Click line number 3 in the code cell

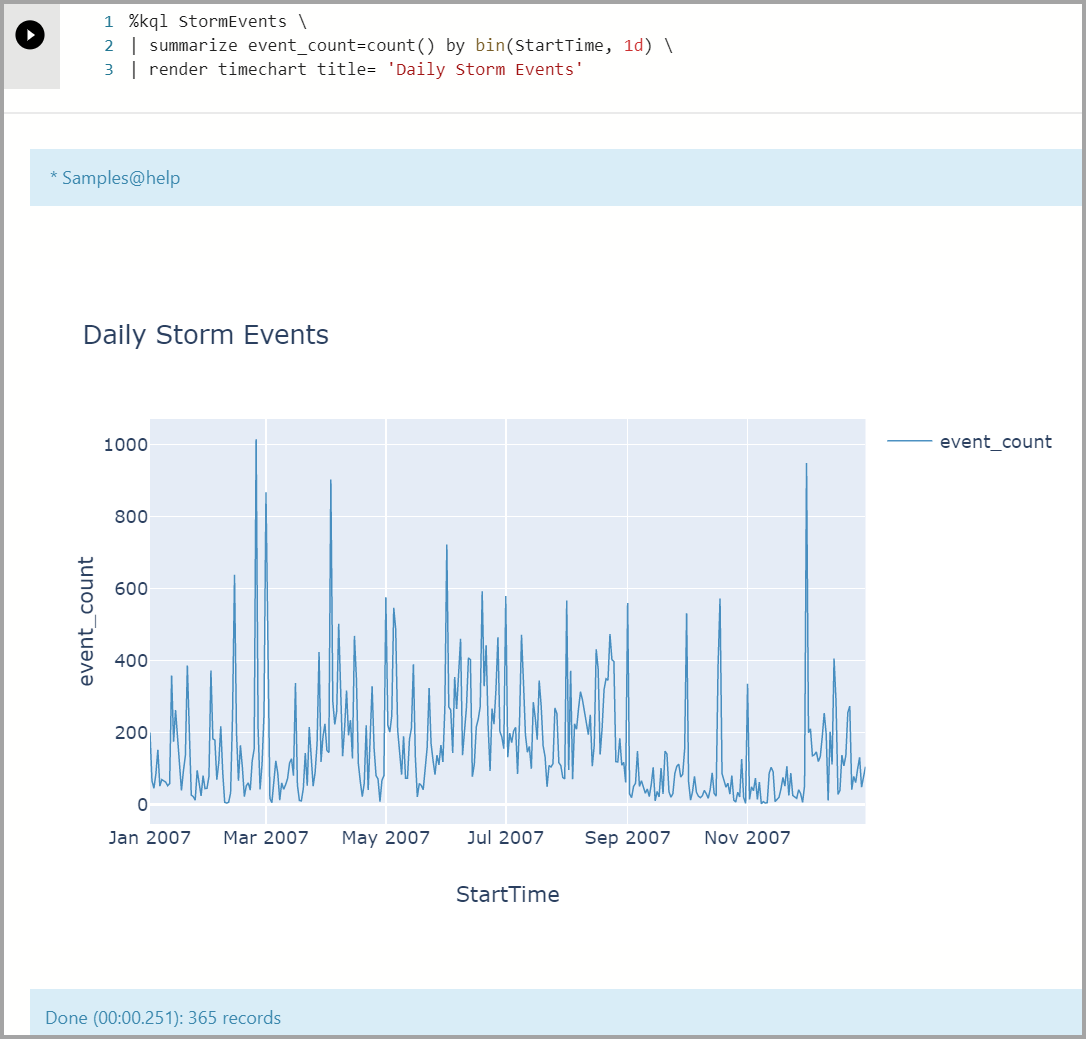point(108,69)
